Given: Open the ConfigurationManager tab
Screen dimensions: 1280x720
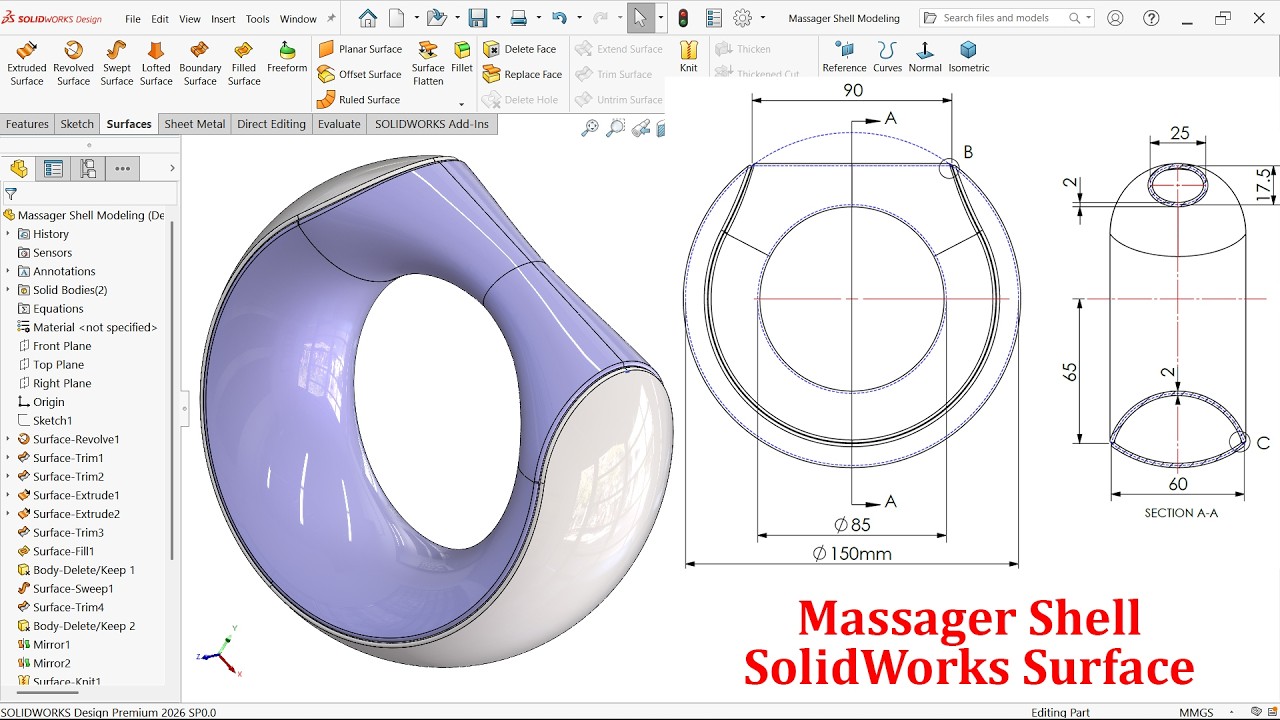Looking at the screenshot, I should 88,168.
